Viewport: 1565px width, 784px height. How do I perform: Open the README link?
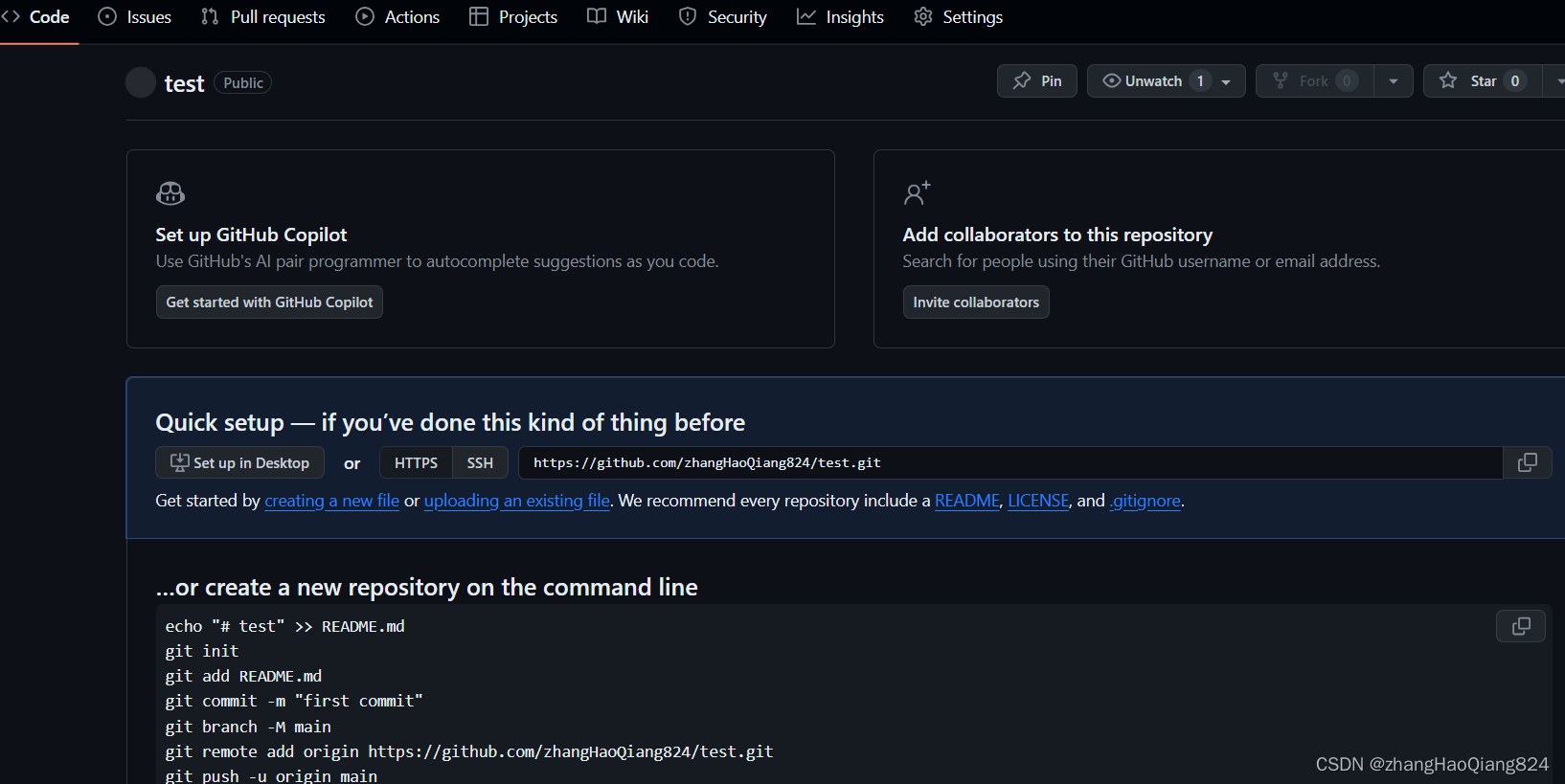pyautogui.click(x=967, y=501)
